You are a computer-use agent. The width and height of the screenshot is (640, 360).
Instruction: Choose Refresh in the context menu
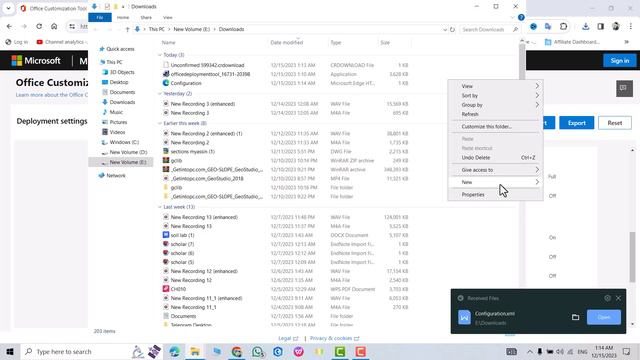[496, 114]
